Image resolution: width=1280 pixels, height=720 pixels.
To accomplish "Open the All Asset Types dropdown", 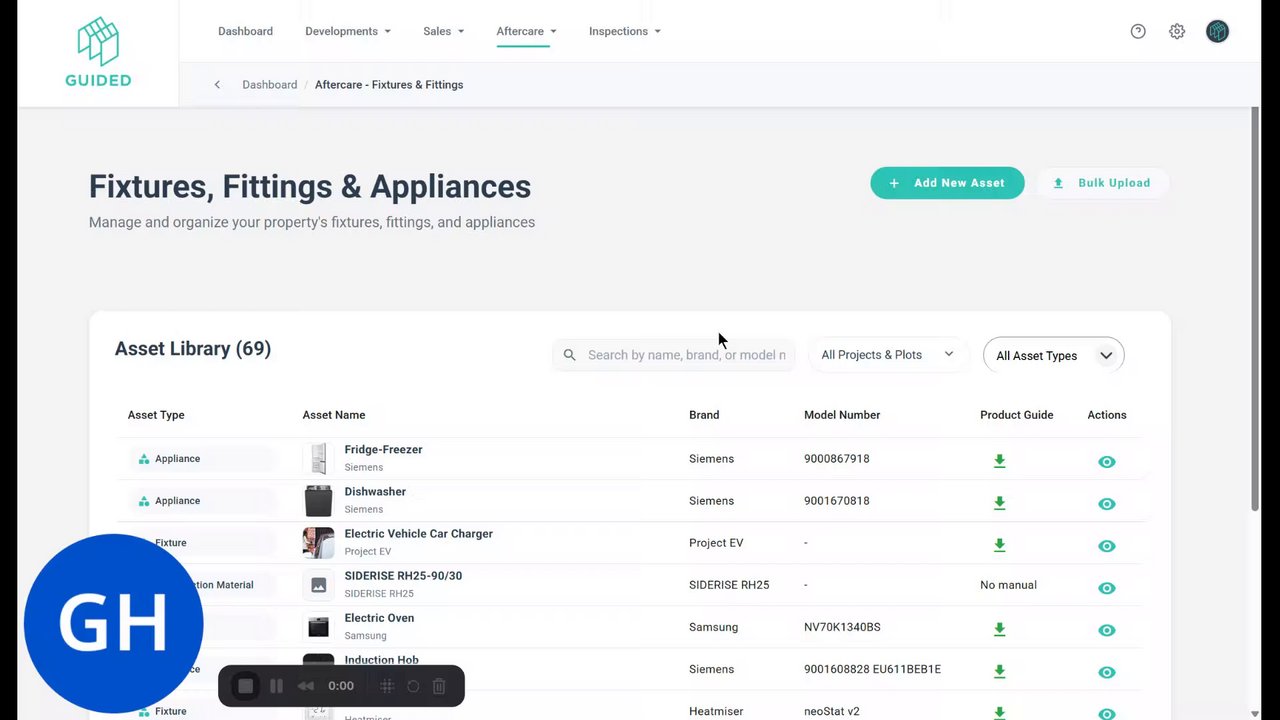I will click(x=1054, y=355).
